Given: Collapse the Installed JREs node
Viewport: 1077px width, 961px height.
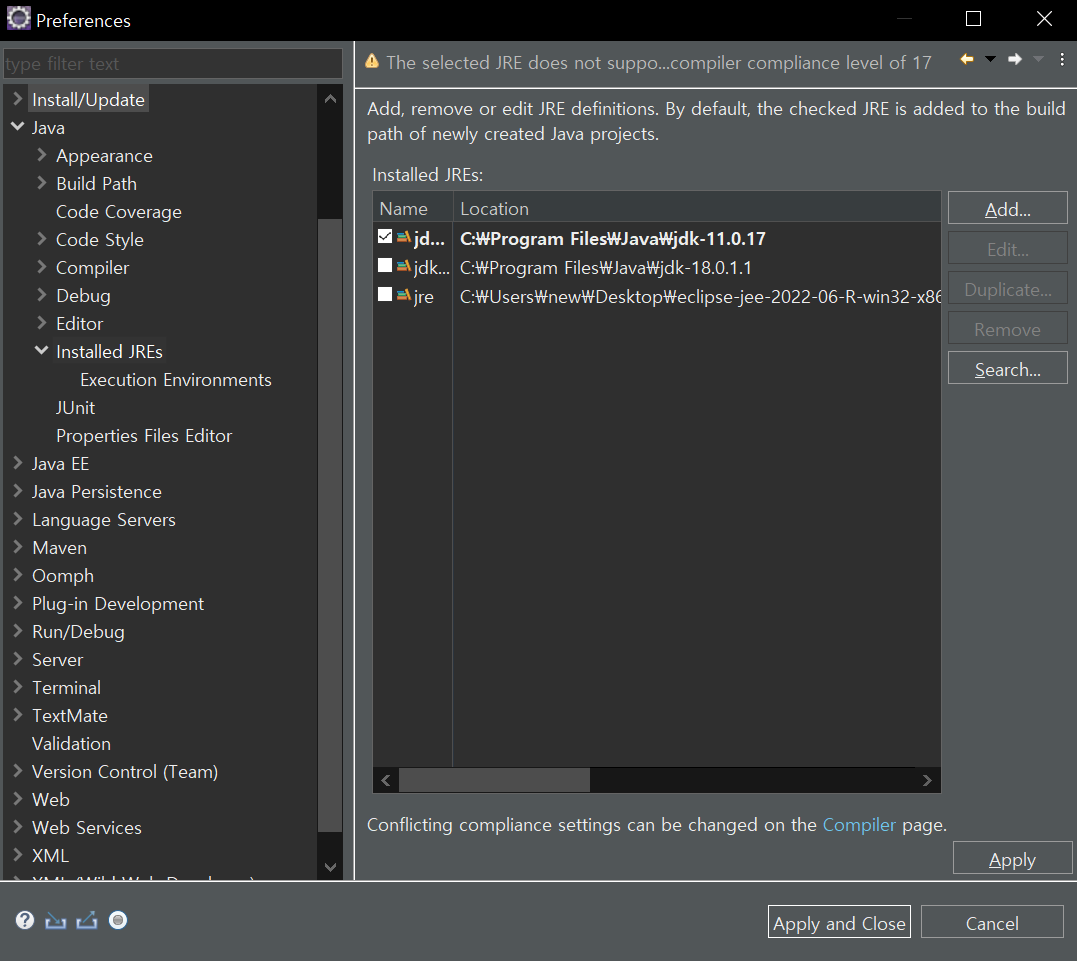Looking at the screenshot, I should [x=42, y=350].
